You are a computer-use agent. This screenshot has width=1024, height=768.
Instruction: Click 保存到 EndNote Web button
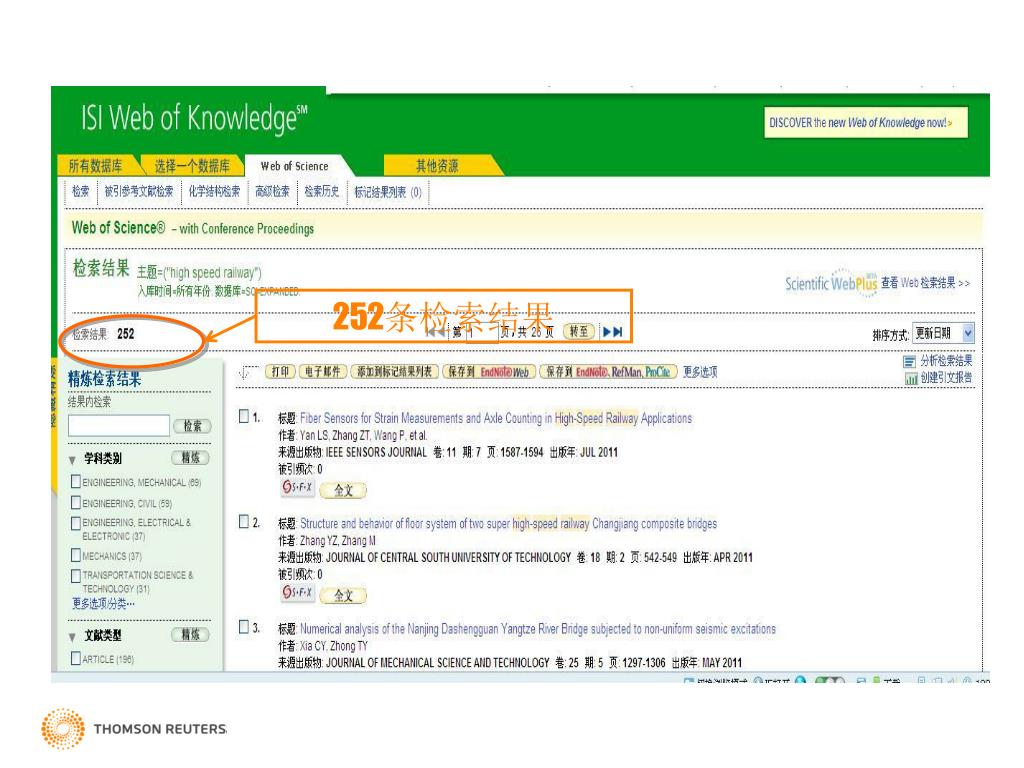[x=489, y=372]
